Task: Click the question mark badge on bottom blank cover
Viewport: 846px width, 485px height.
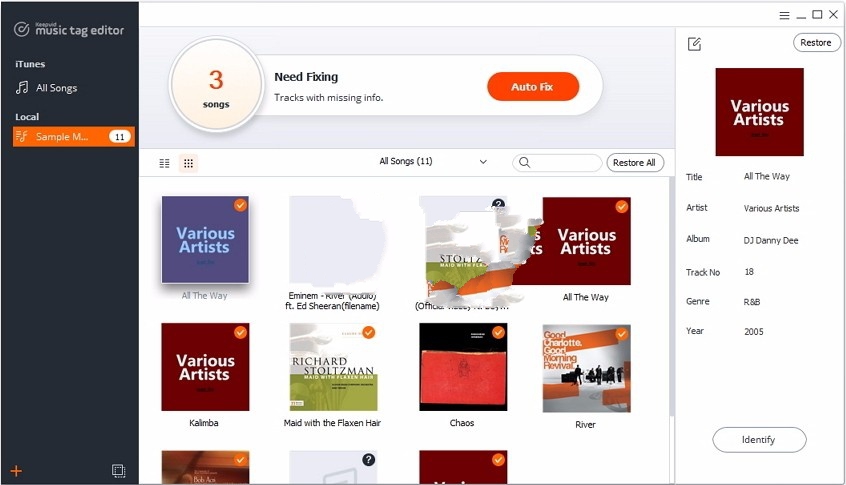Action: [369, 460]
